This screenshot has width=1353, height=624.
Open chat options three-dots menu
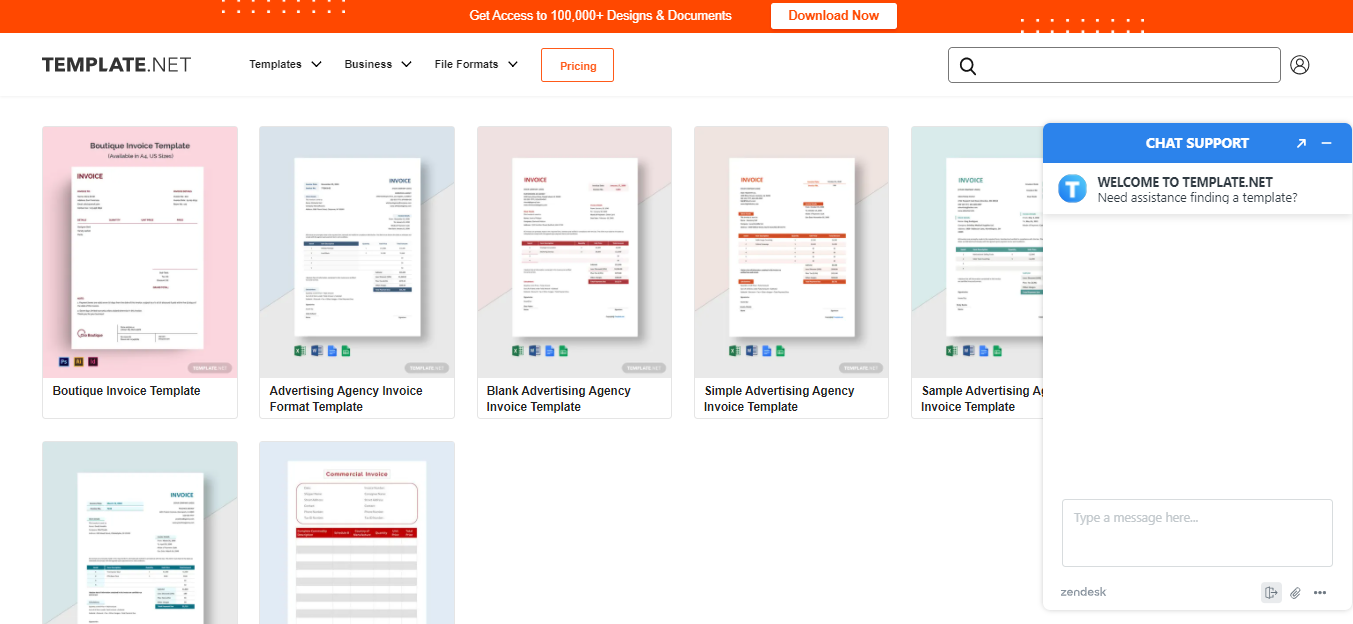point(1320,593)
